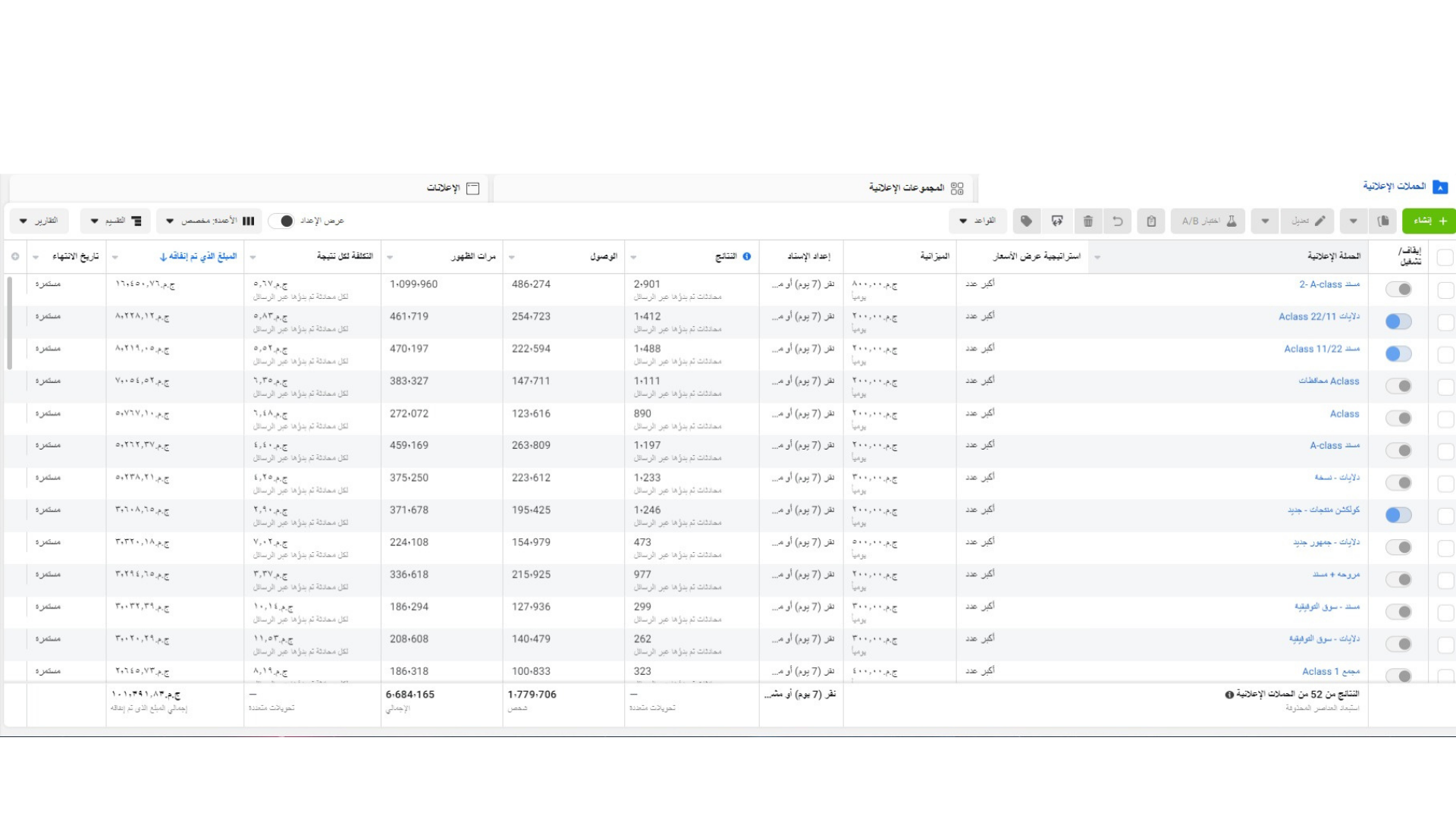
Task: Click the edit pencil button
Action: click(x=1308, y=221)
